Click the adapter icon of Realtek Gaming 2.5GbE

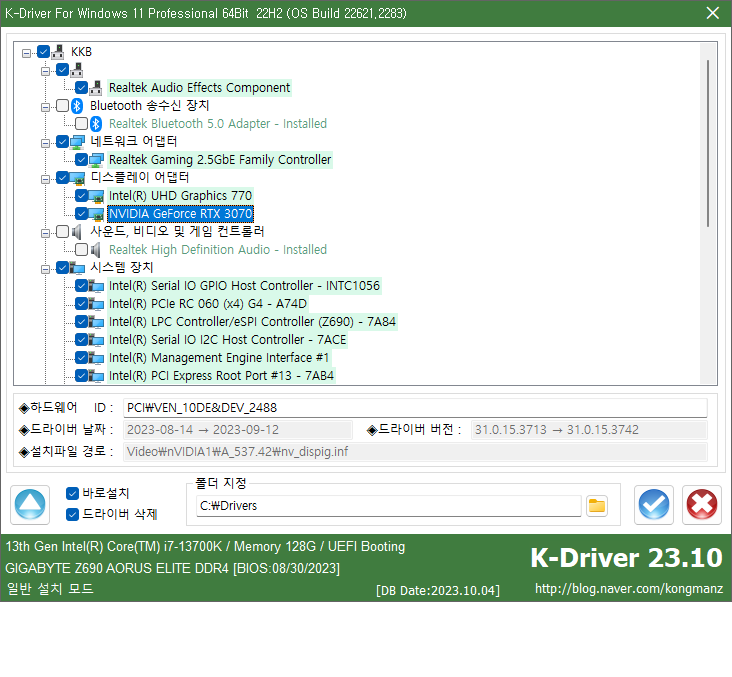click(x=96, y=160)
